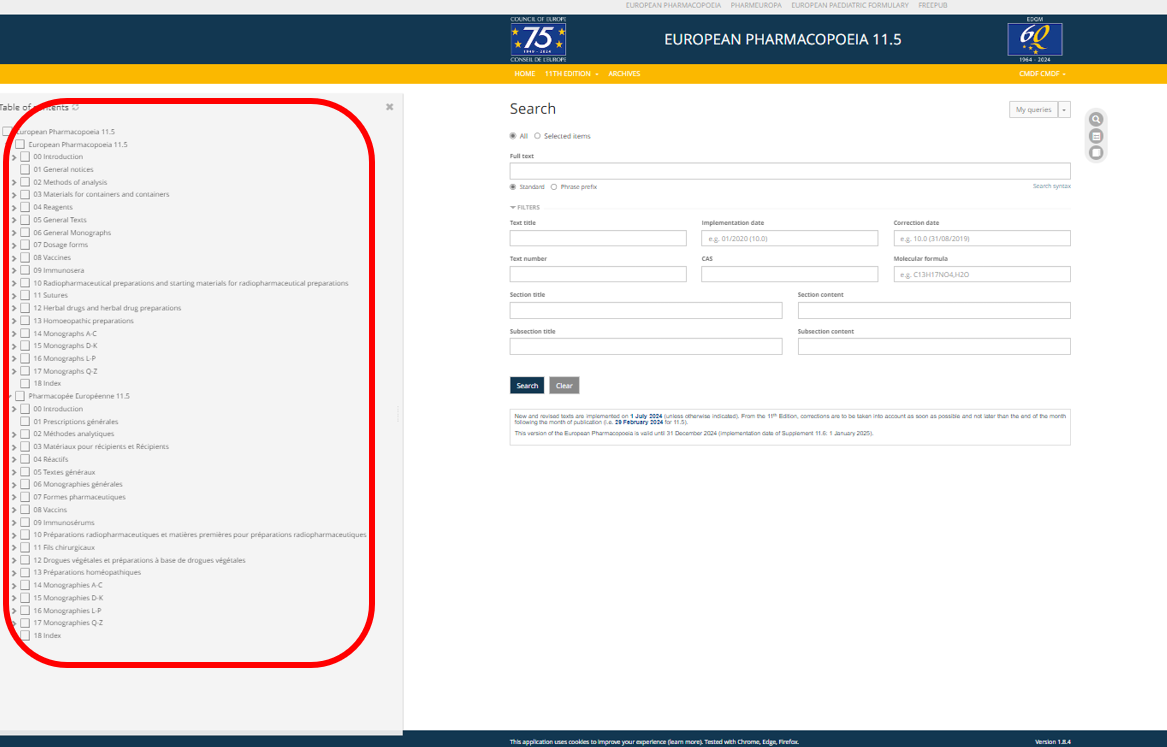Viewport: 1167px width, 747px height.
Task: Focus the Section content field
Action: coord(934,310)
